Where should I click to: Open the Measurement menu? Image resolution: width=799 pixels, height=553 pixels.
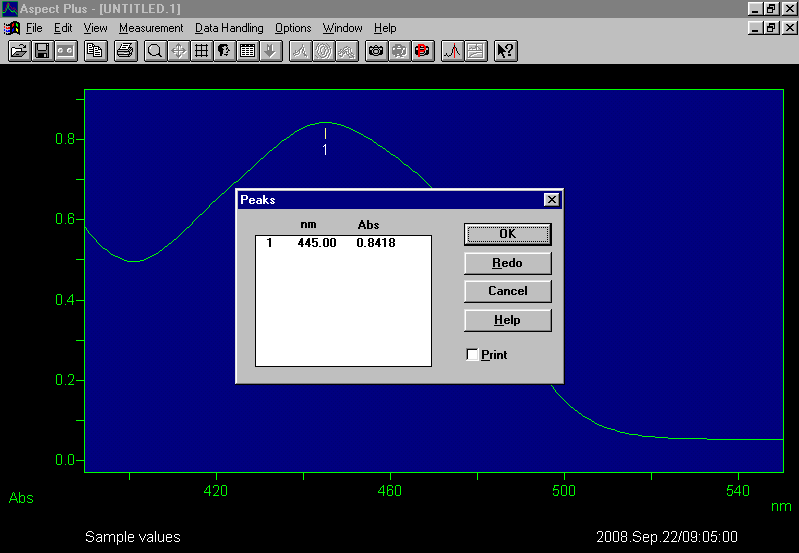click(151, 28)
